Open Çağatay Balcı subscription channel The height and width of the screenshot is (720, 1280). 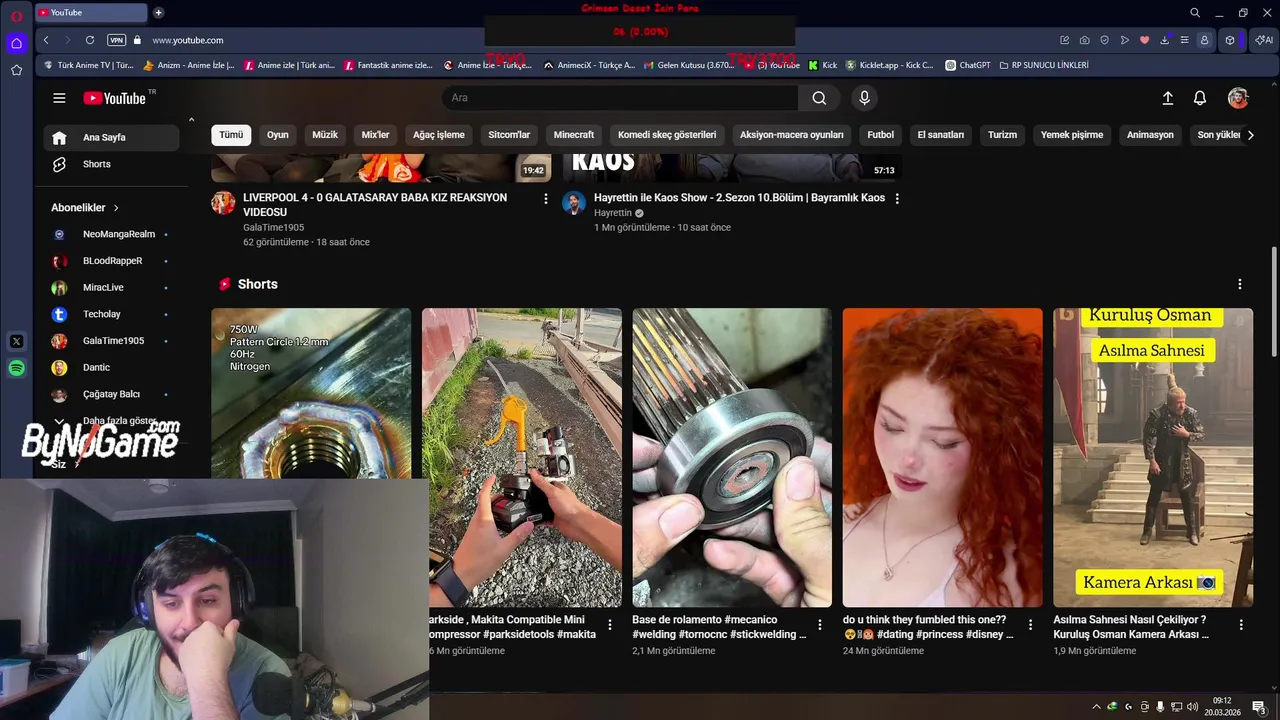coord(111,394)
